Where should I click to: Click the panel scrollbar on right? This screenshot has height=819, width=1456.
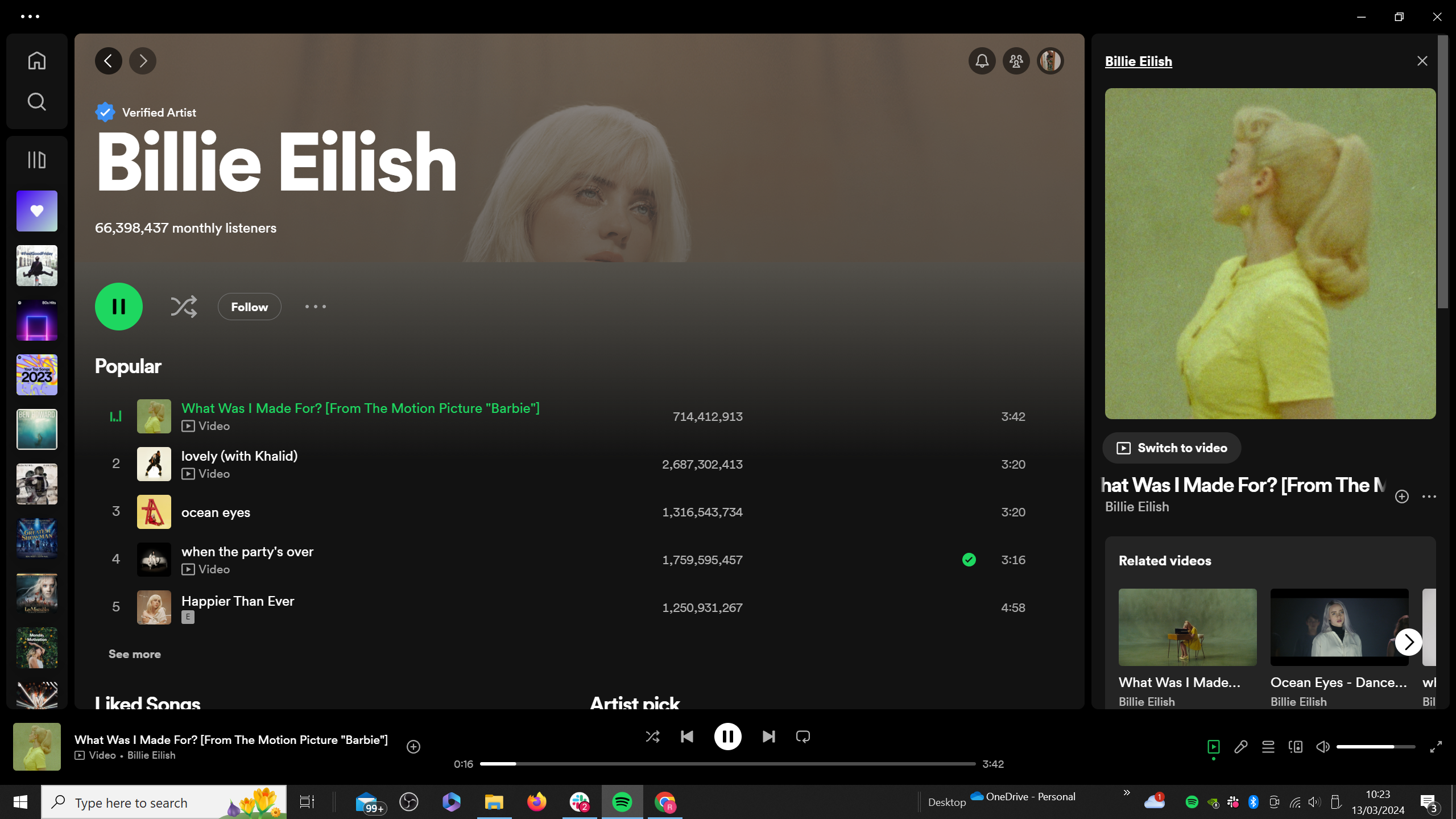pyautogui.click(x=1443, y=172)
